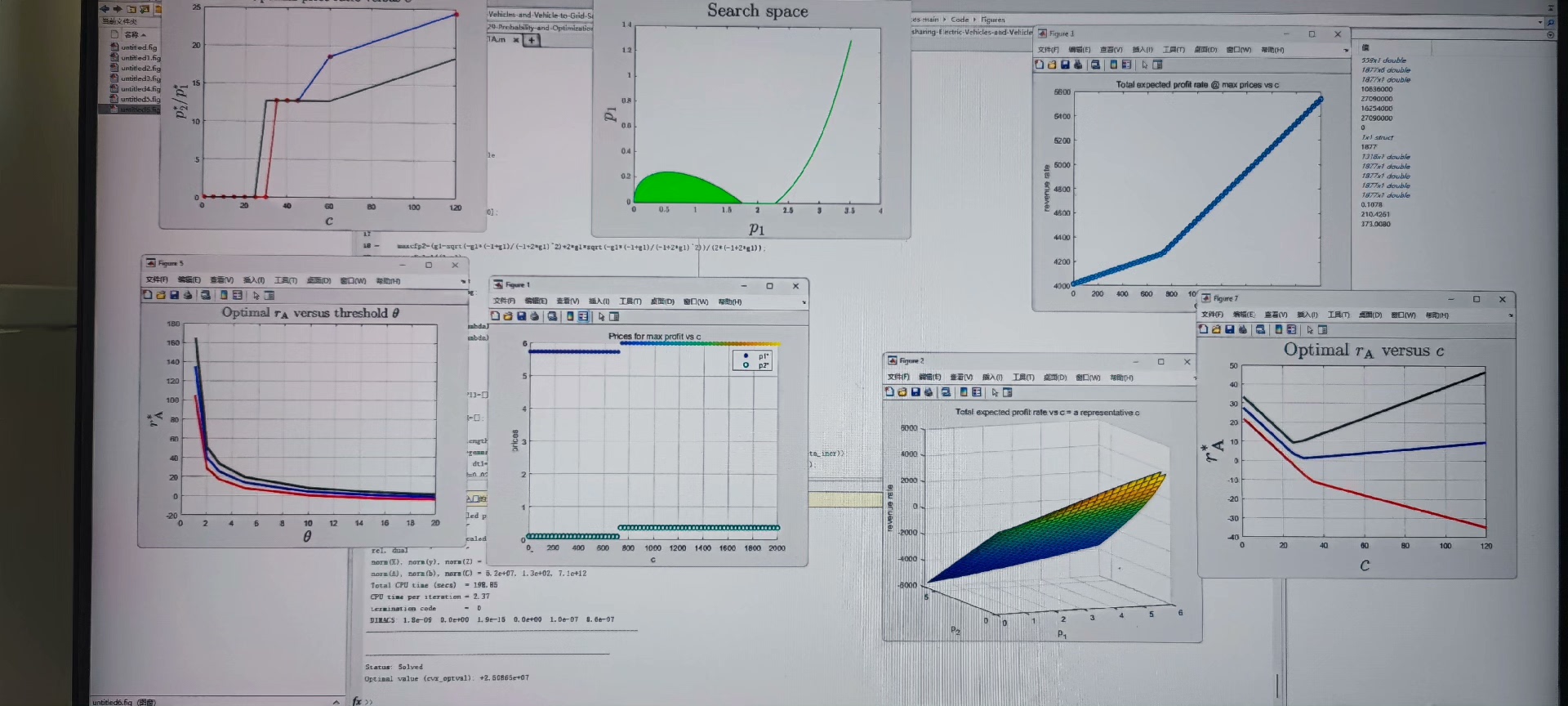This screenshot has width=1568, height=706.
Task: Open 查看(V) menu in Figure 3
Action: 1111,50
